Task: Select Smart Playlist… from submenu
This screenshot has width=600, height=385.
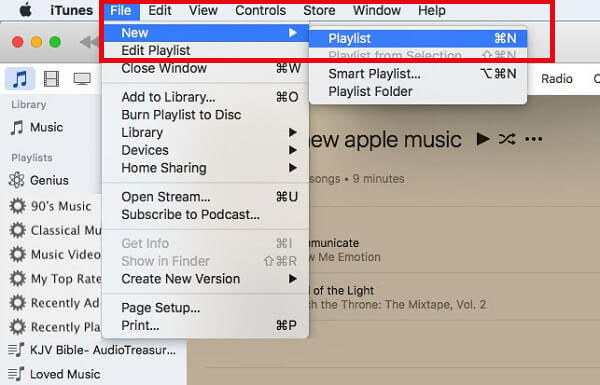Action: [418, 73]
